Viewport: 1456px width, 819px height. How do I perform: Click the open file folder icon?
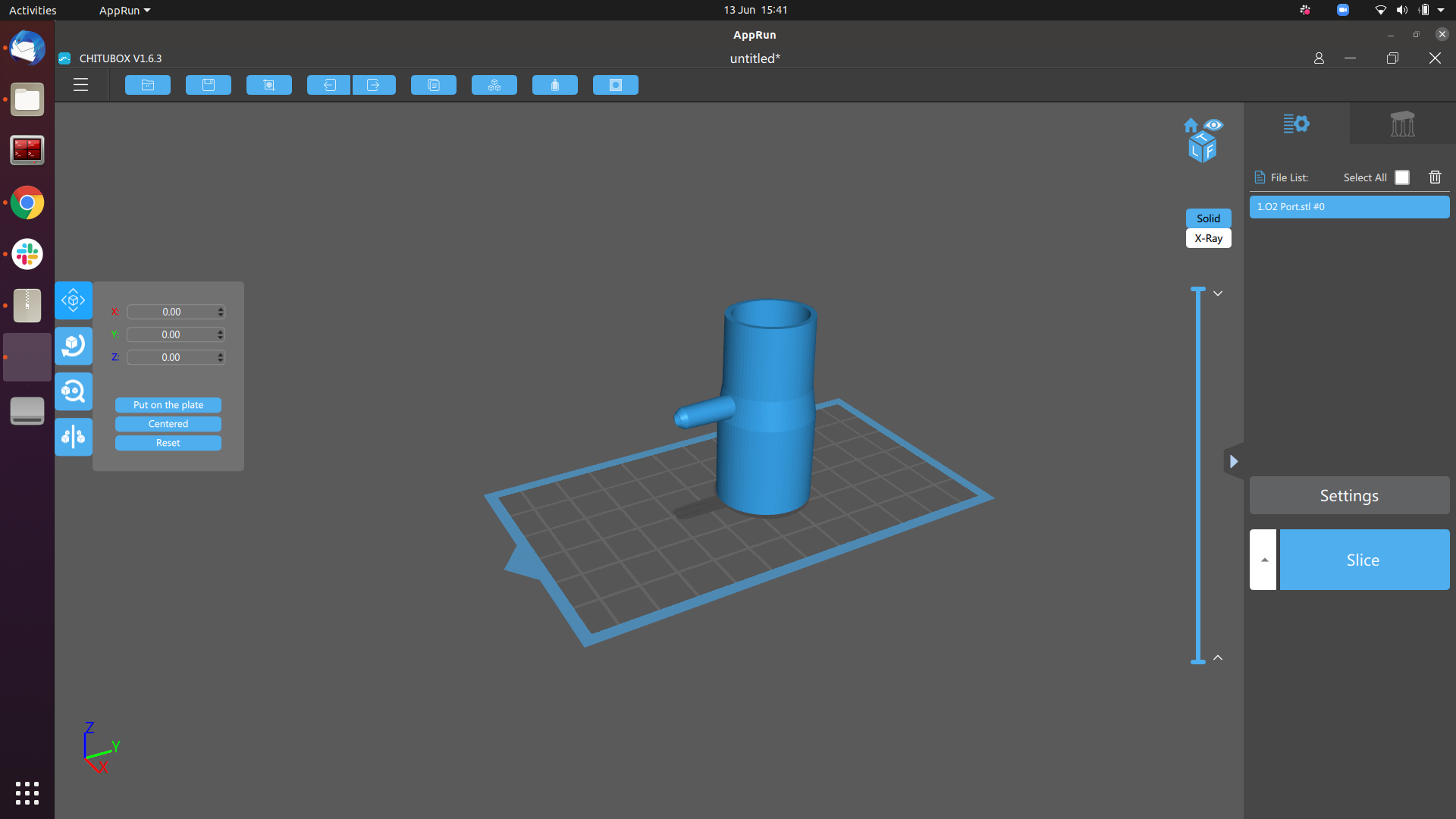click(148, 85)
